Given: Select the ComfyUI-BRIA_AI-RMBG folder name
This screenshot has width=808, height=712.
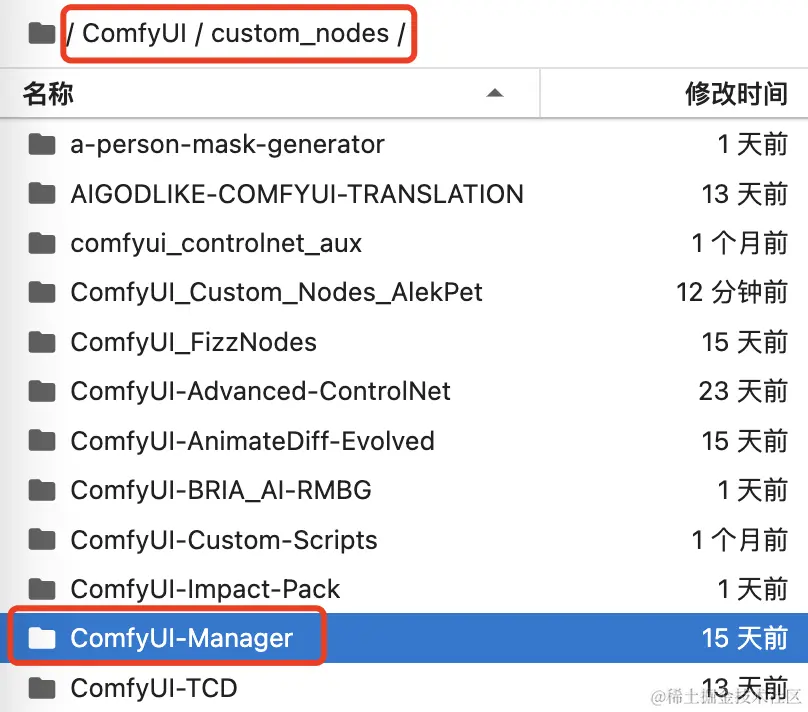Looking at the screenshot, I should pos(221,490).
